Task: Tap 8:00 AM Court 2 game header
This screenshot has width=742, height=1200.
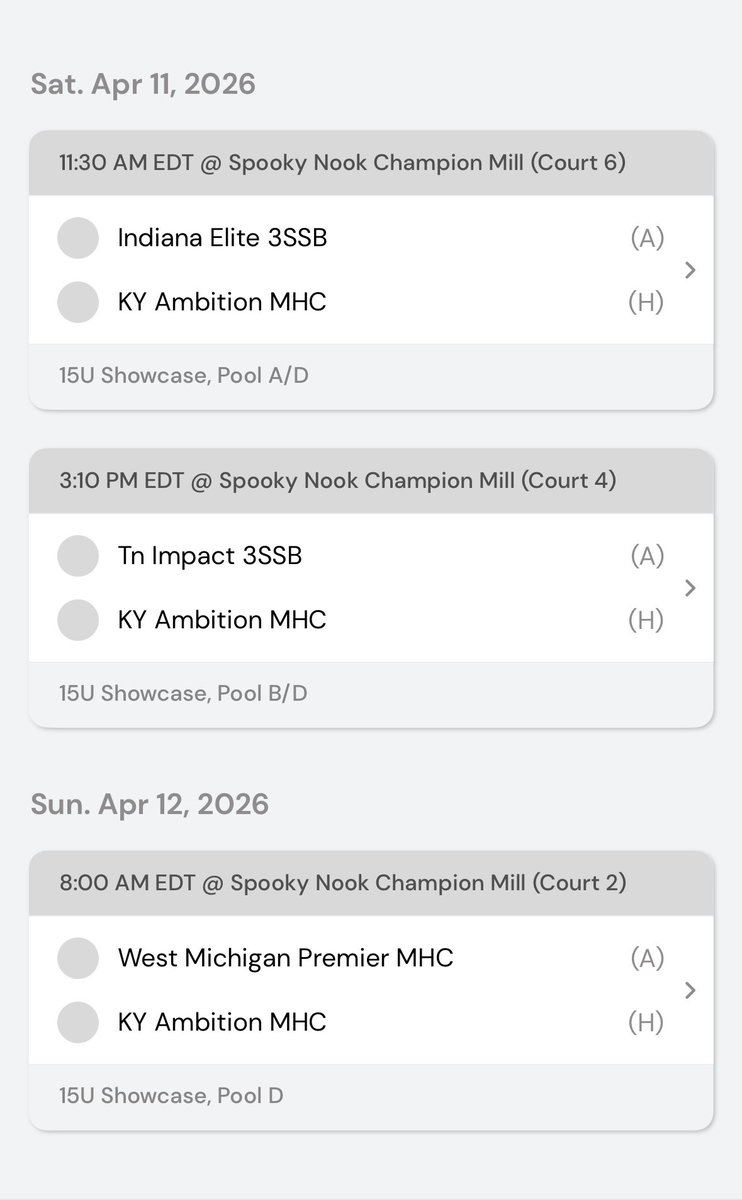Action: tap(371, 883)
